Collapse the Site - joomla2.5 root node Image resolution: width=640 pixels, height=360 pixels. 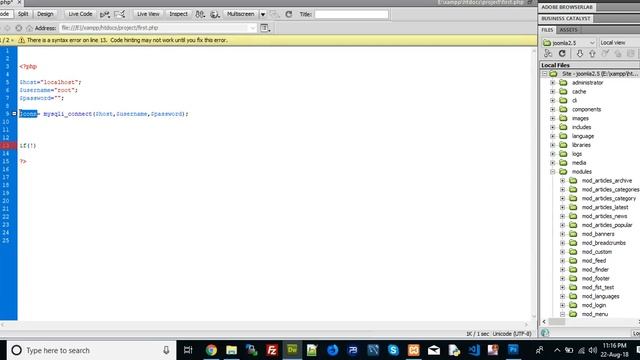pyautogui.click(x=544, y=74)
